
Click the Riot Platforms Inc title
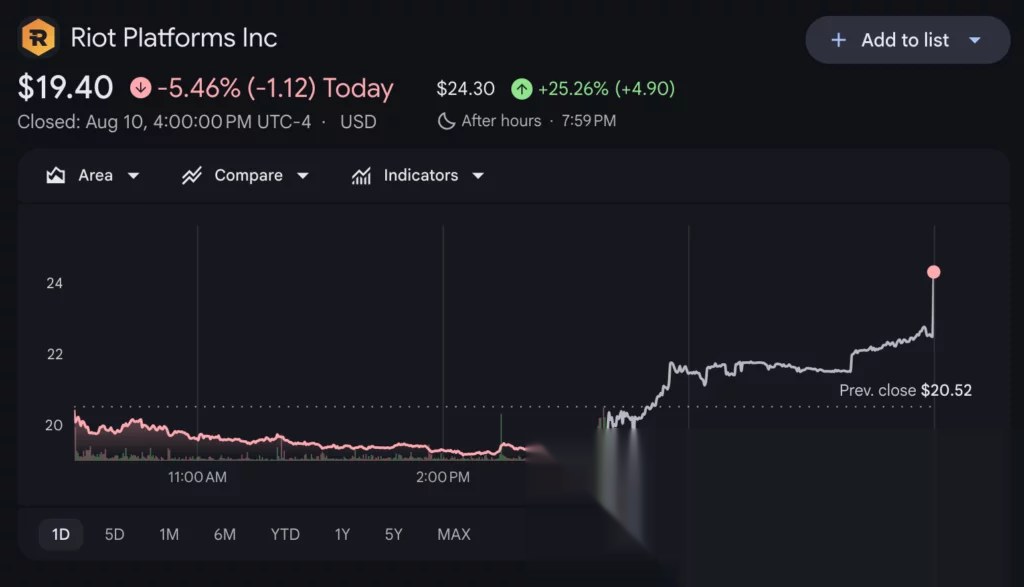174,37
